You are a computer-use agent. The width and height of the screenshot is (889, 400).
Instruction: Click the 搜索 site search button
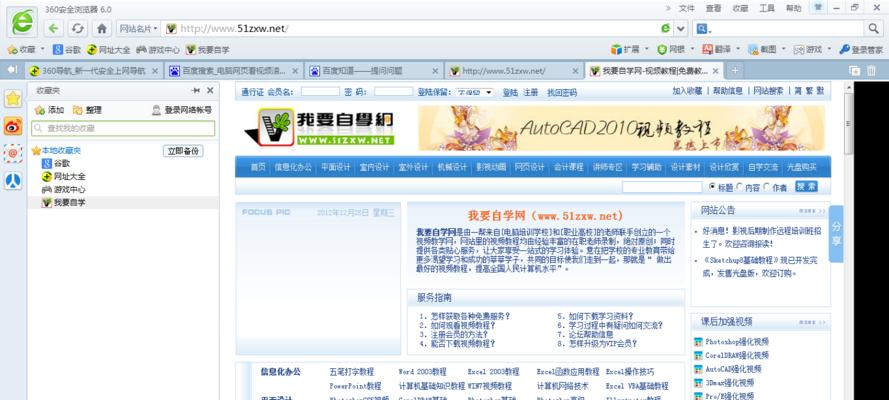pos(806,186)
